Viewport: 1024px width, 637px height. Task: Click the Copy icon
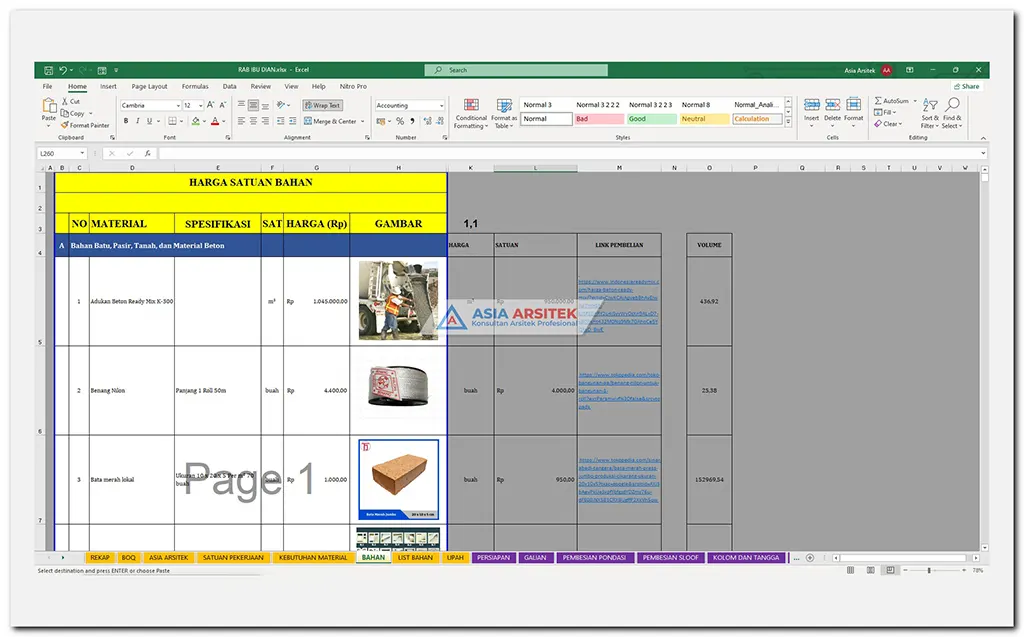pyautogui.click(x=65, y=113)
